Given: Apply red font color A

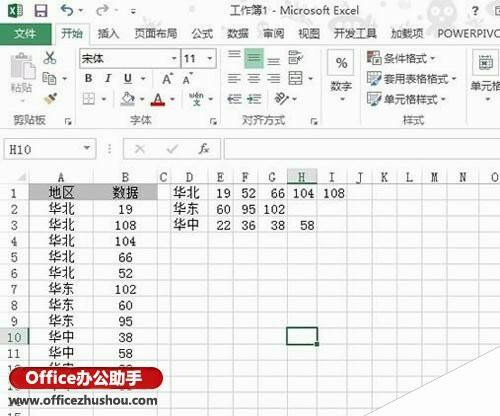Looking at the screenshot, I should coord(158,99).
